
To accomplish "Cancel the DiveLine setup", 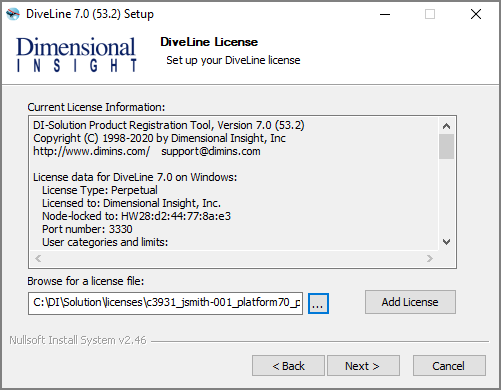I will click(449, 366).
